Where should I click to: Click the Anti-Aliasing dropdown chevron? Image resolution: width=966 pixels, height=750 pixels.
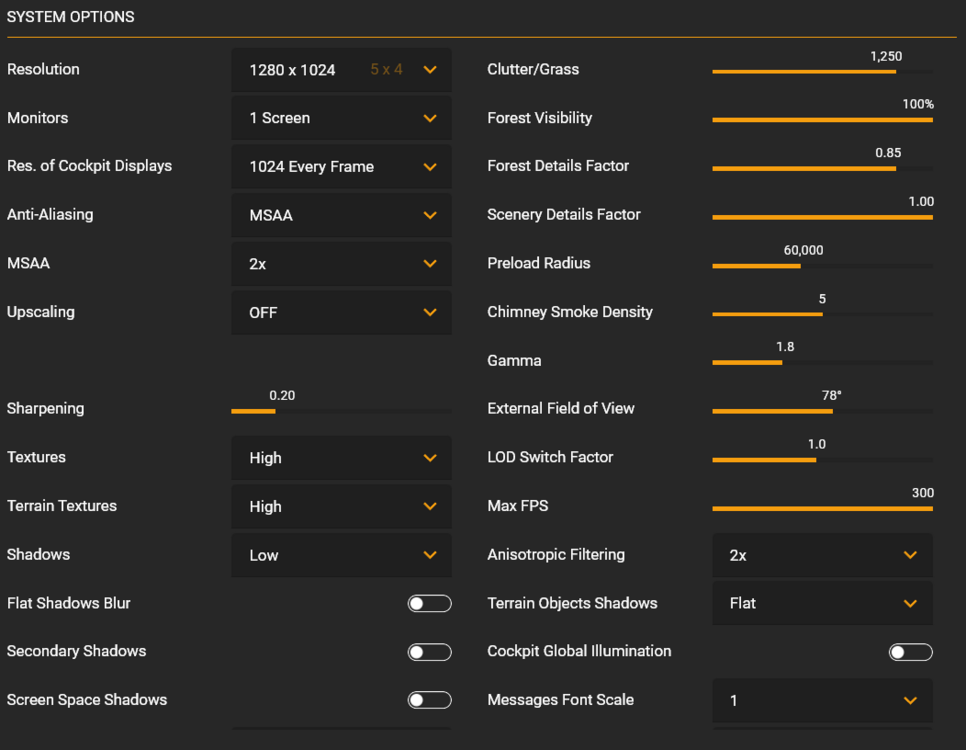(430, 215)
